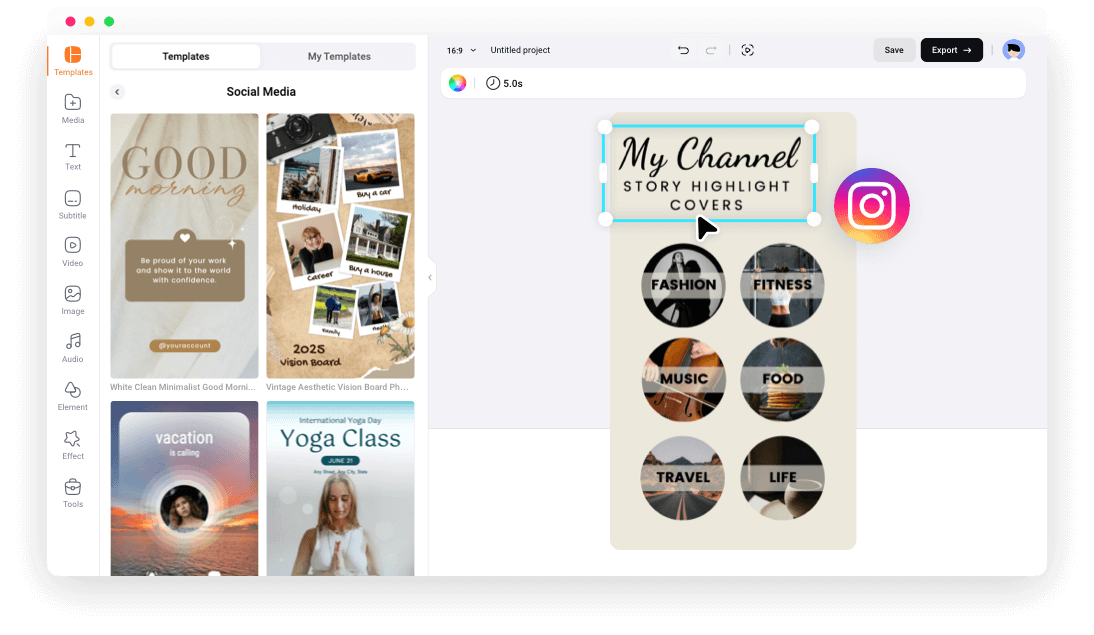Image resolution: width=1094 pixels, height=635 pixels.
Task: Open the Video panel icon
Action: [73, 245]
